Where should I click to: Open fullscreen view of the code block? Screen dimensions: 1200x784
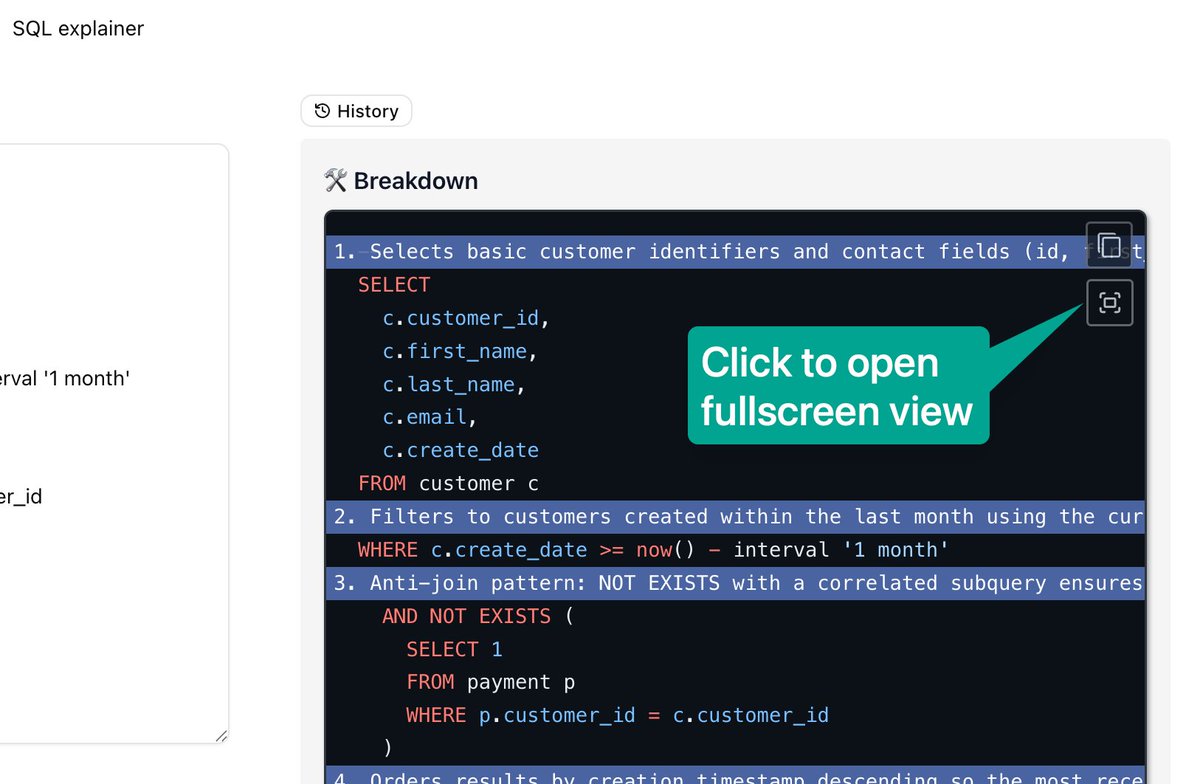point(1109,303)
